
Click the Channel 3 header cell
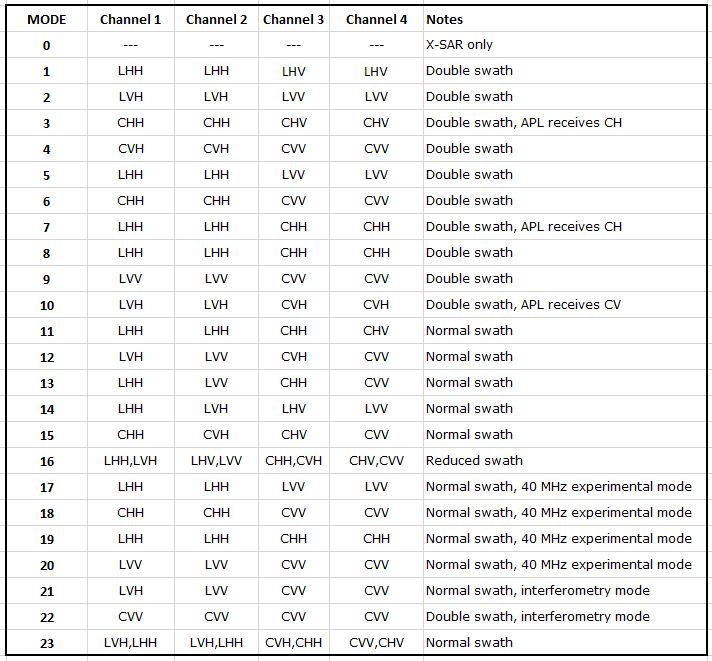[x=294, y=19]
